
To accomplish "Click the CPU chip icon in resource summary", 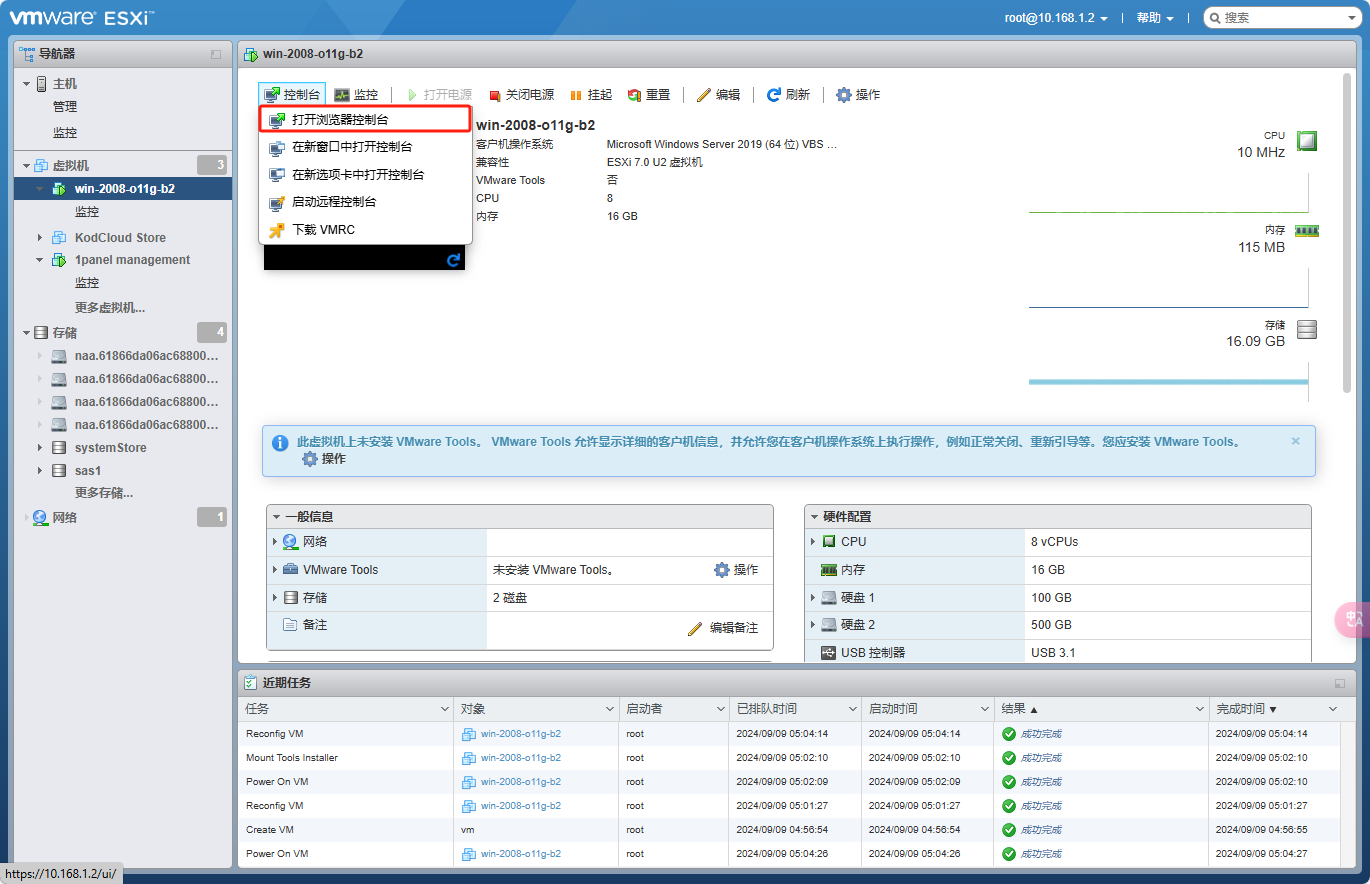I will [1306, 141].
